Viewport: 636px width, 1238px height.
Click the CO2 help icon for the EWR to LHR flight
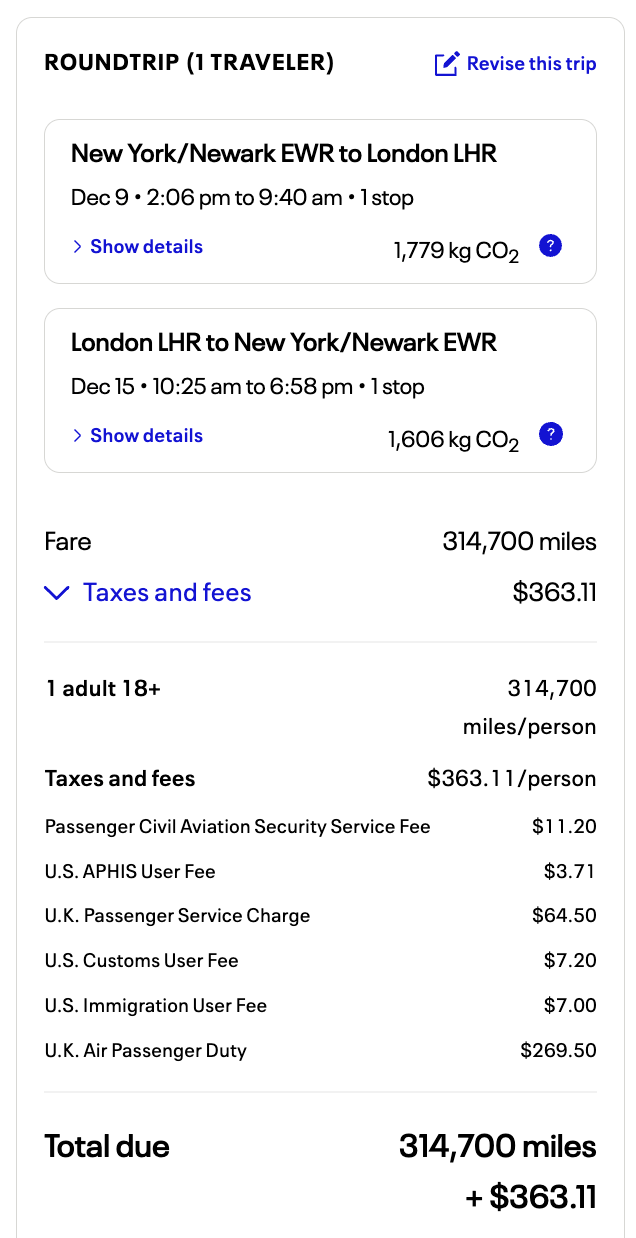[x=550, y=246]
